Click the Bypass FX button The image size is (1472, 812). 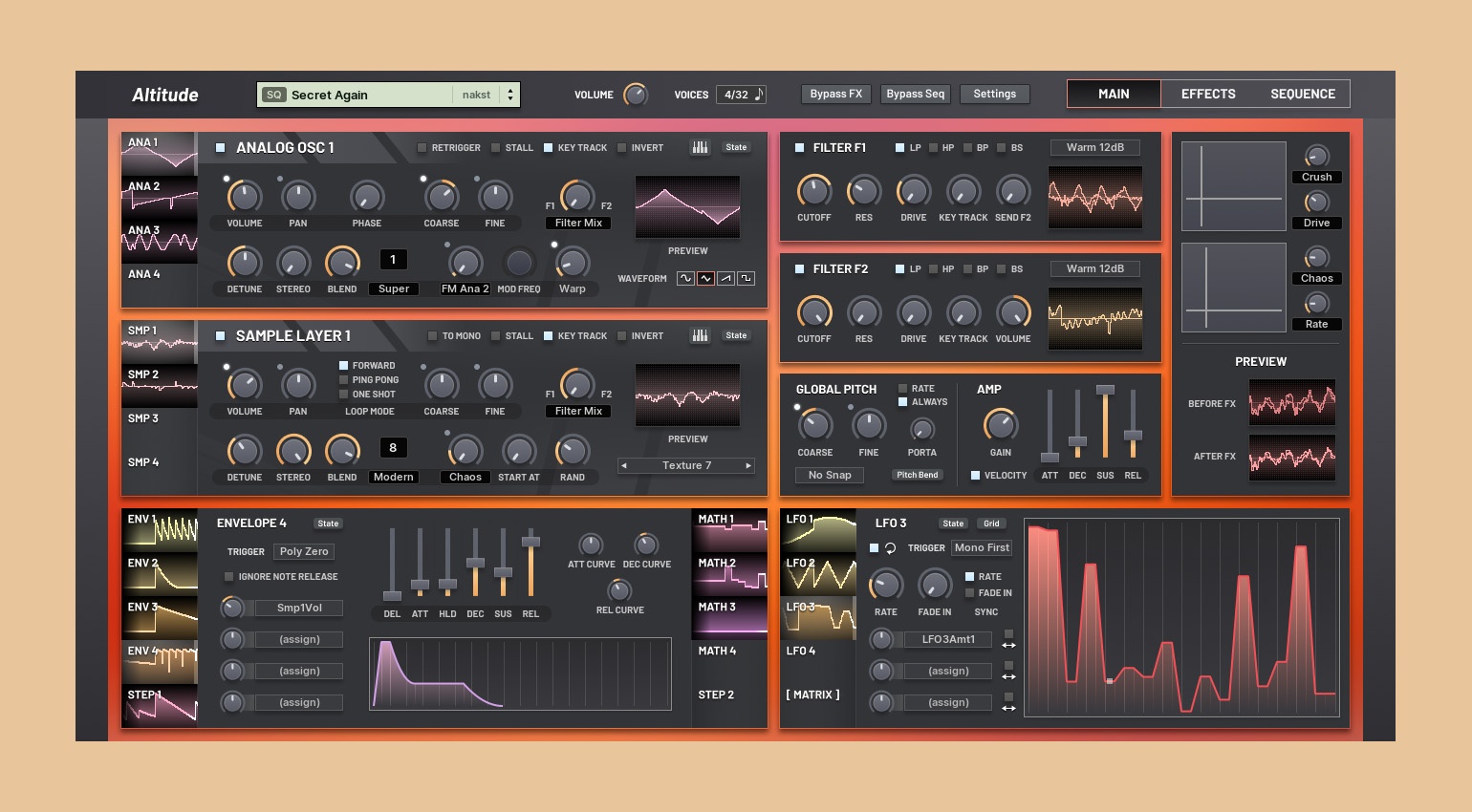[x=836, y=94]
